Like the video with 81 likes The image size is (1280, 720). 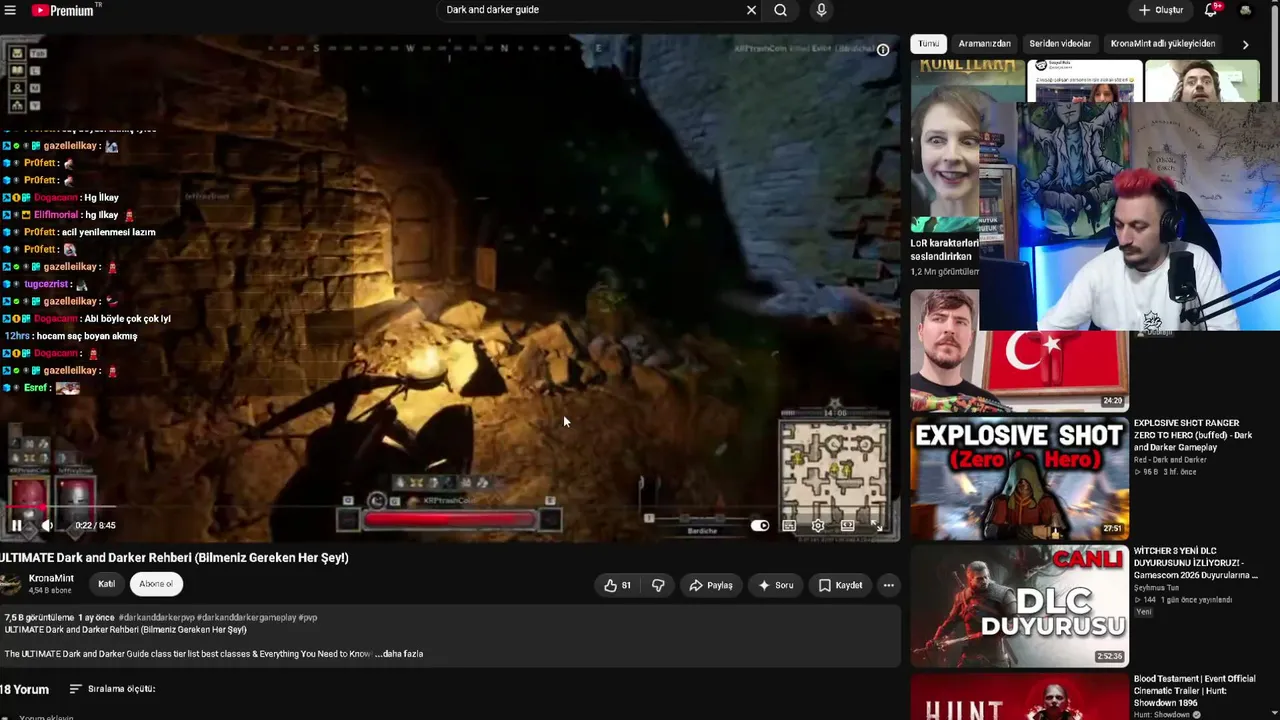[x=618, y=585]
